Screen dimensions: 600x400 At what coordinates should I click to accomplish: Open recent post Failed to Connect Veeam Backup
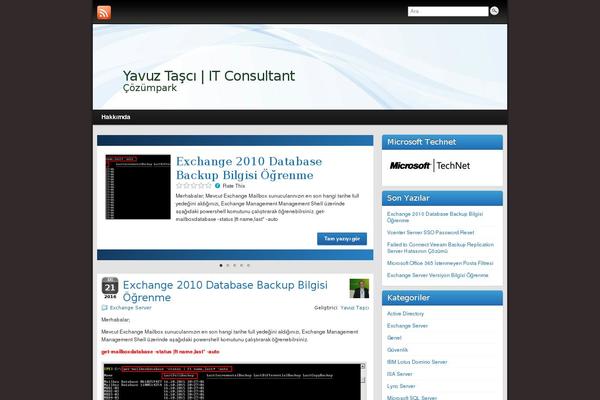pos(440,248)
